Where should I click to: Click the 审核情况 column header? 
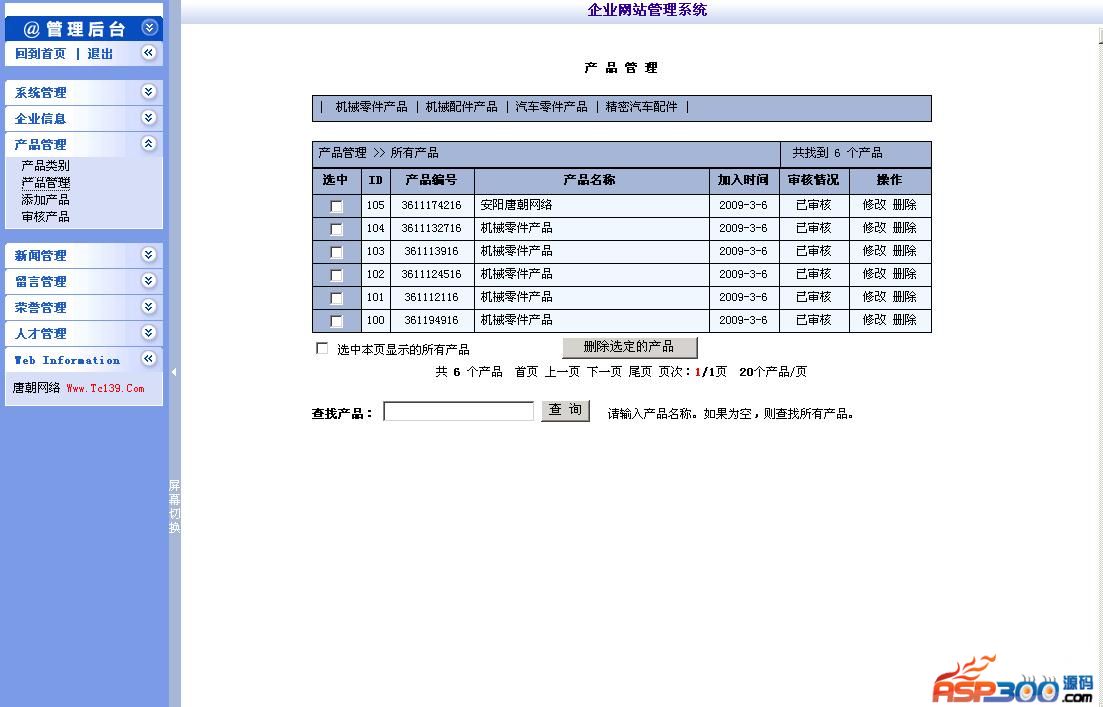(813, 180)
